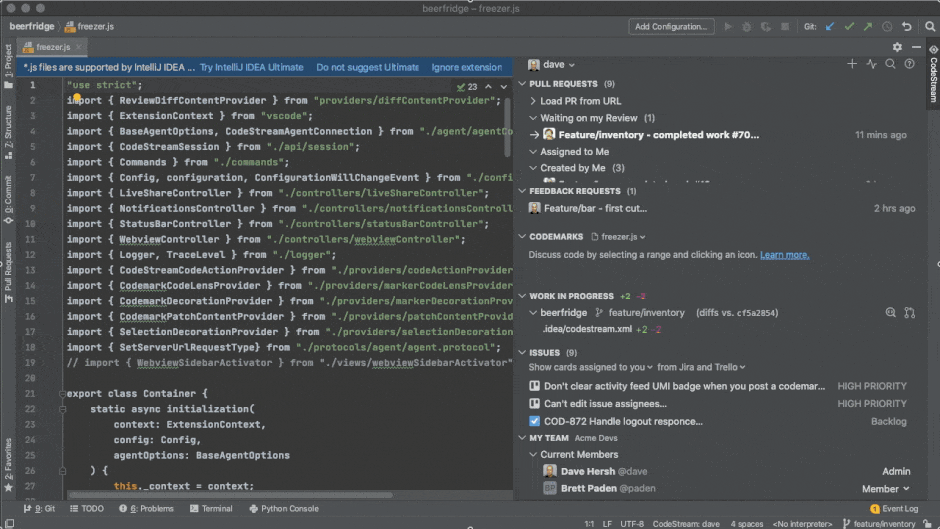The image size is (940, 529).
Task: Open Git history clock icon
Action: pyautogui.click(x=887, y=26)
